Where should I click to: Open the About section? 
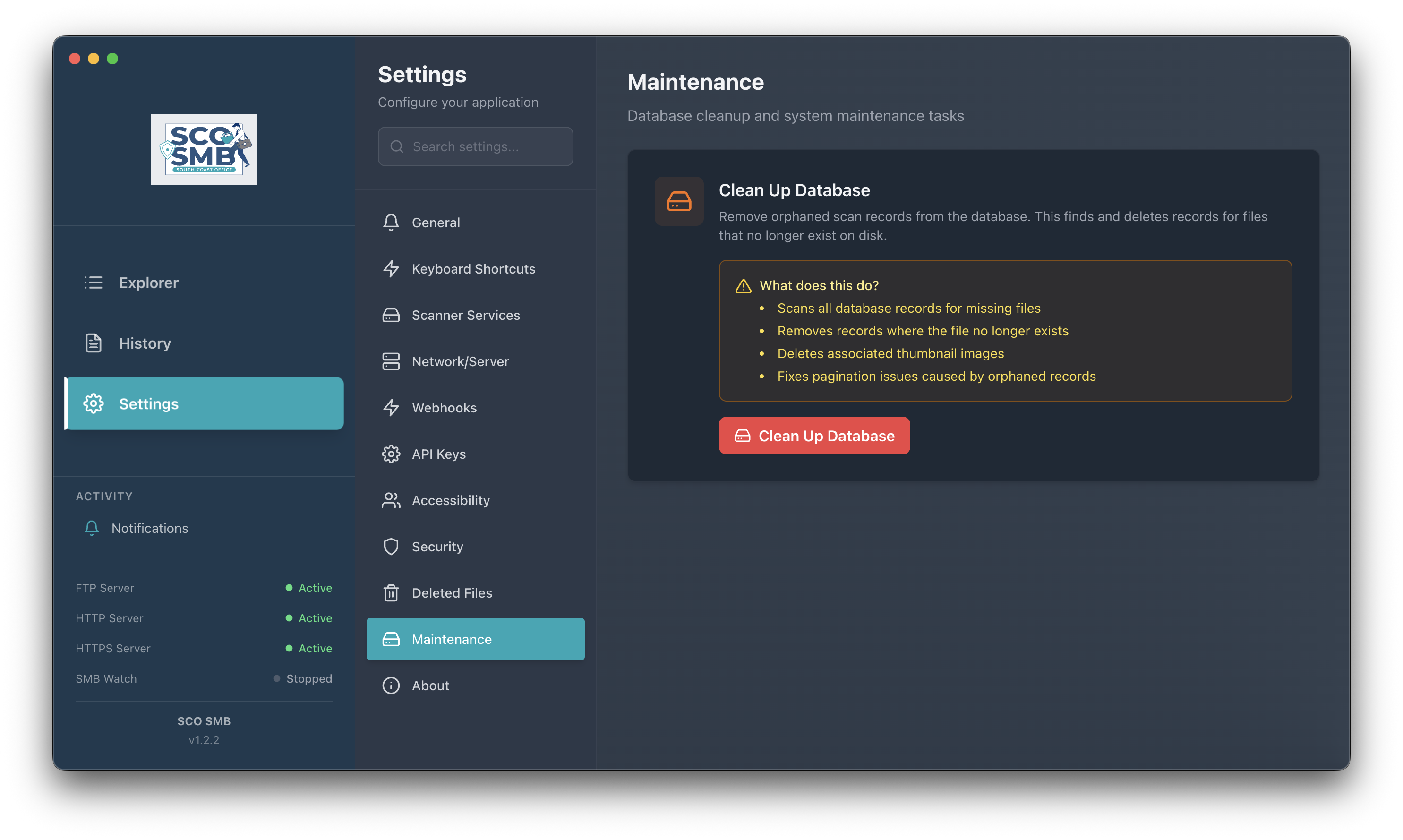pyautogui.click(x=475, y=686)
